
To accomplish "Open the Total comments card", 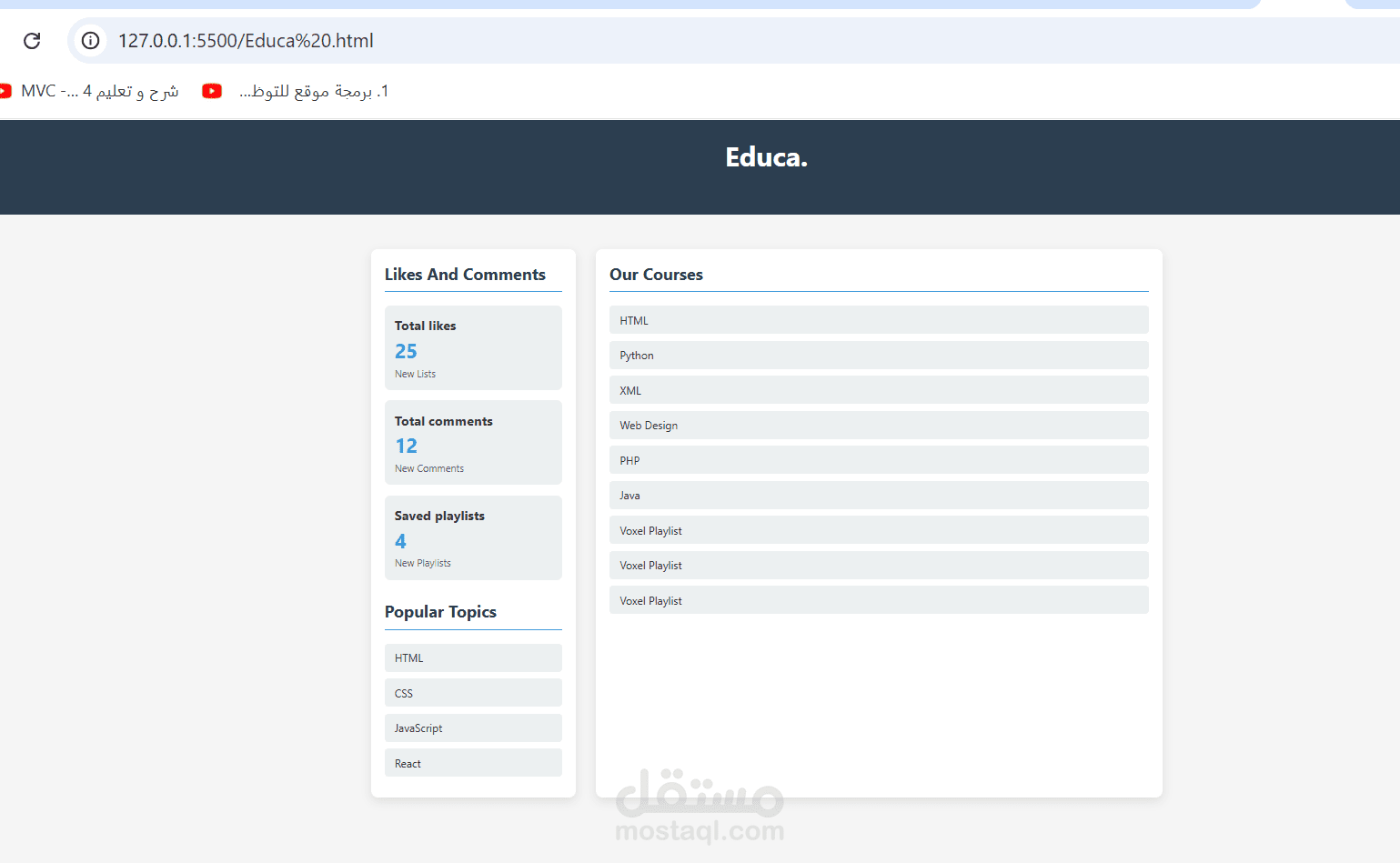I will (x=473, y=443).
